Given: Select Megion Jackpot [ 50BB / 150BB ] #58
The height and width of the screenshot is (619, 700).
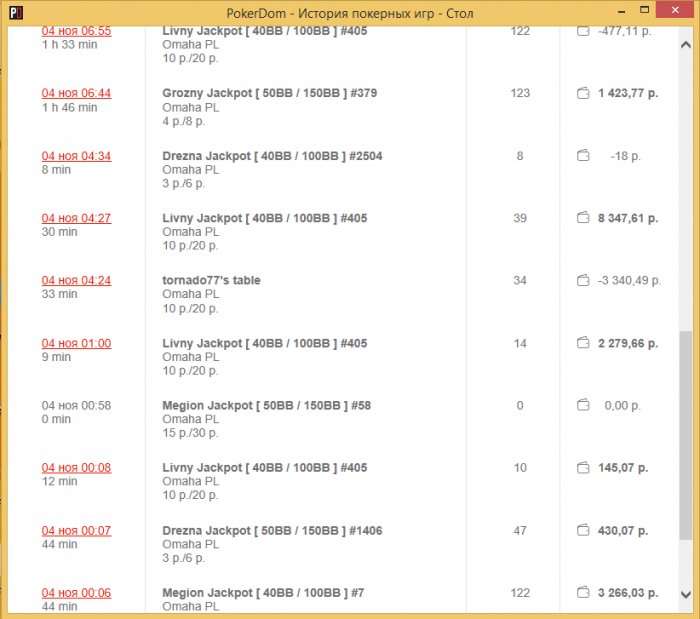Looking at the screenshot, I should tap(267, 405).
